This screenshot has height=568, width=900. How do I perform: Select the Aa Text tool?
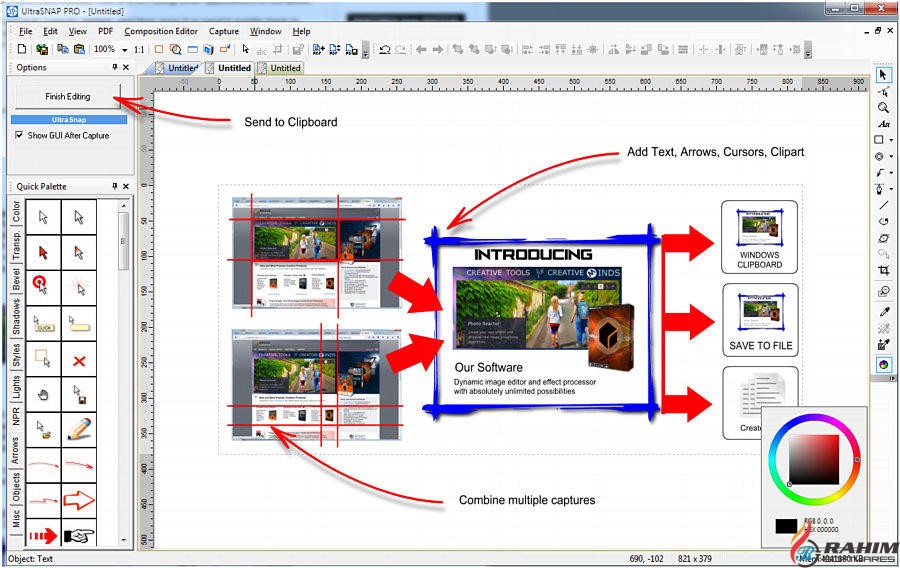[883, 124]
